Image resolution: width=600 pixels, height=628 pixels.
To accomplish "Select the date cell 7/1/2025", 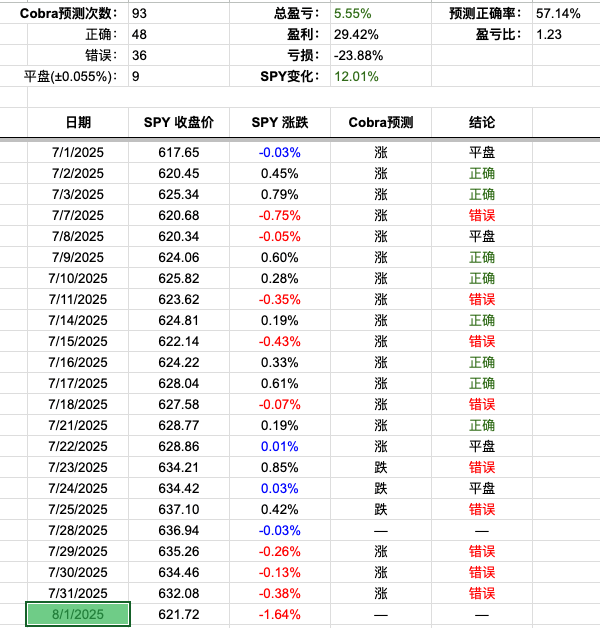I will click(78, 153).
